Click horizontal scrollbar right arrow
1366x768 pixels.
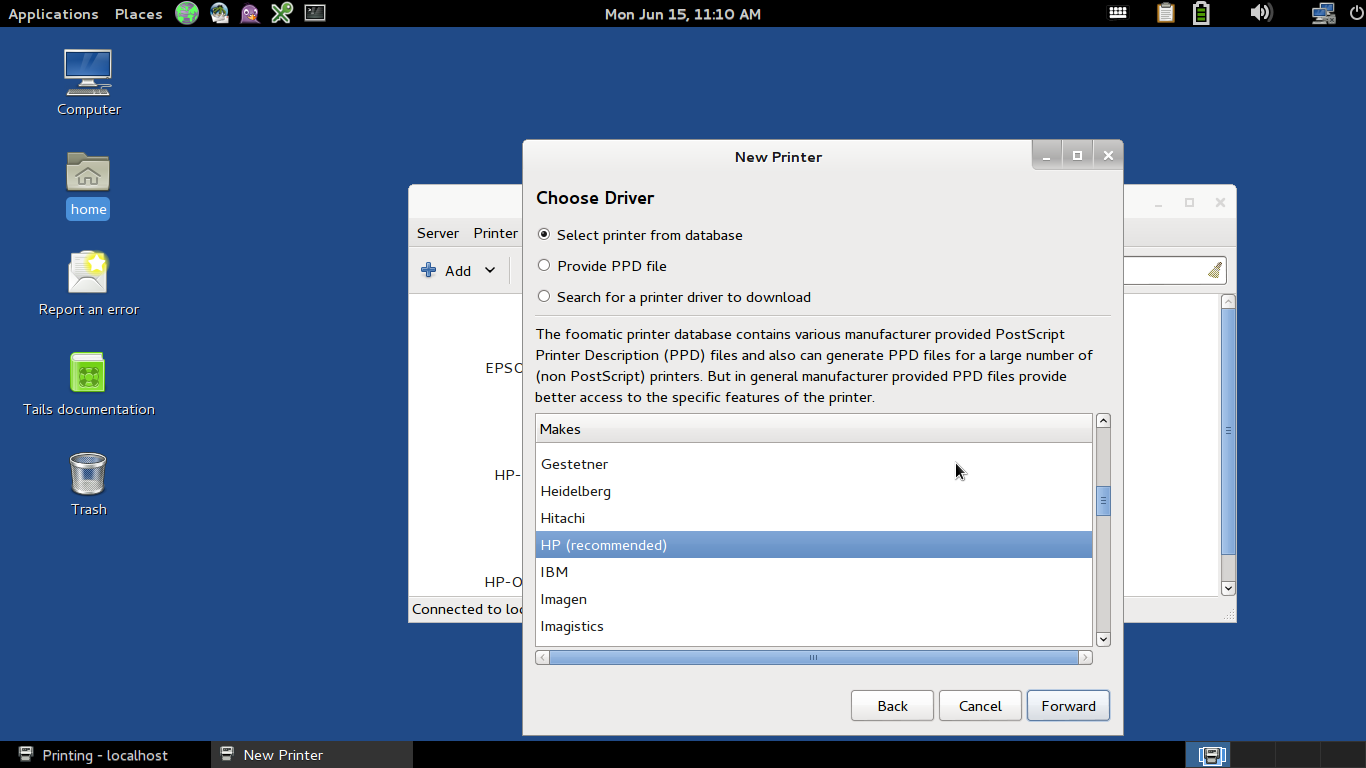point(1085,657)
